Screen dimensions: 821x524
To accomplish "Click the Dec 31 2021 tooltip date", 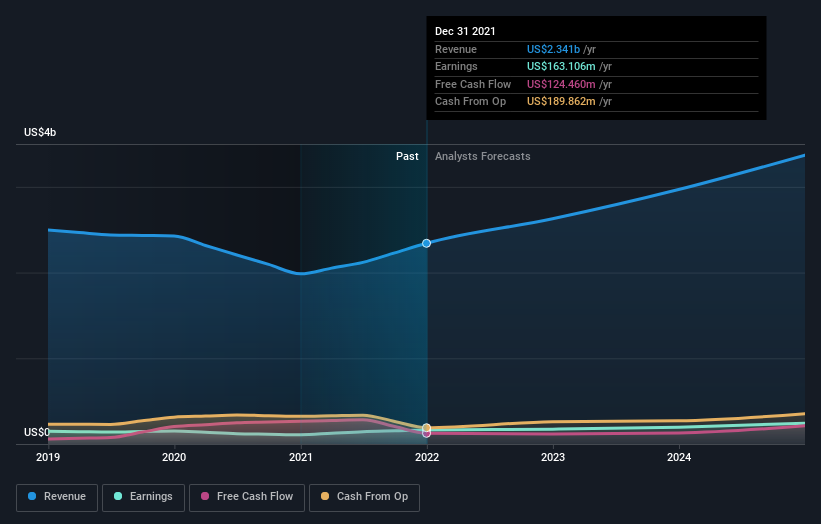I will (x=465, y=31).
